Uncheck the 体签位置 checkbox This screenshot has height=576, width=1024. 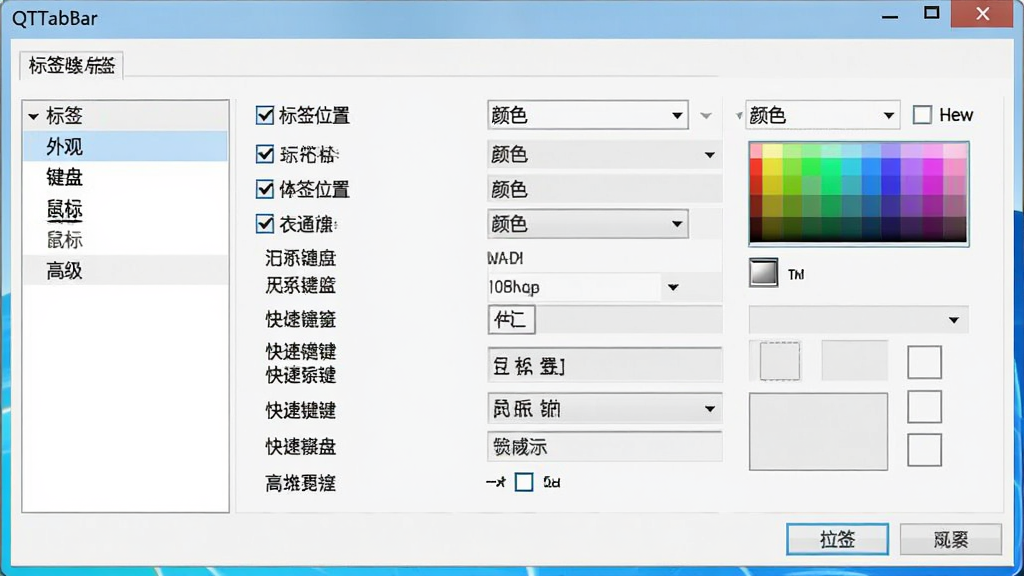tap(264, 189)
